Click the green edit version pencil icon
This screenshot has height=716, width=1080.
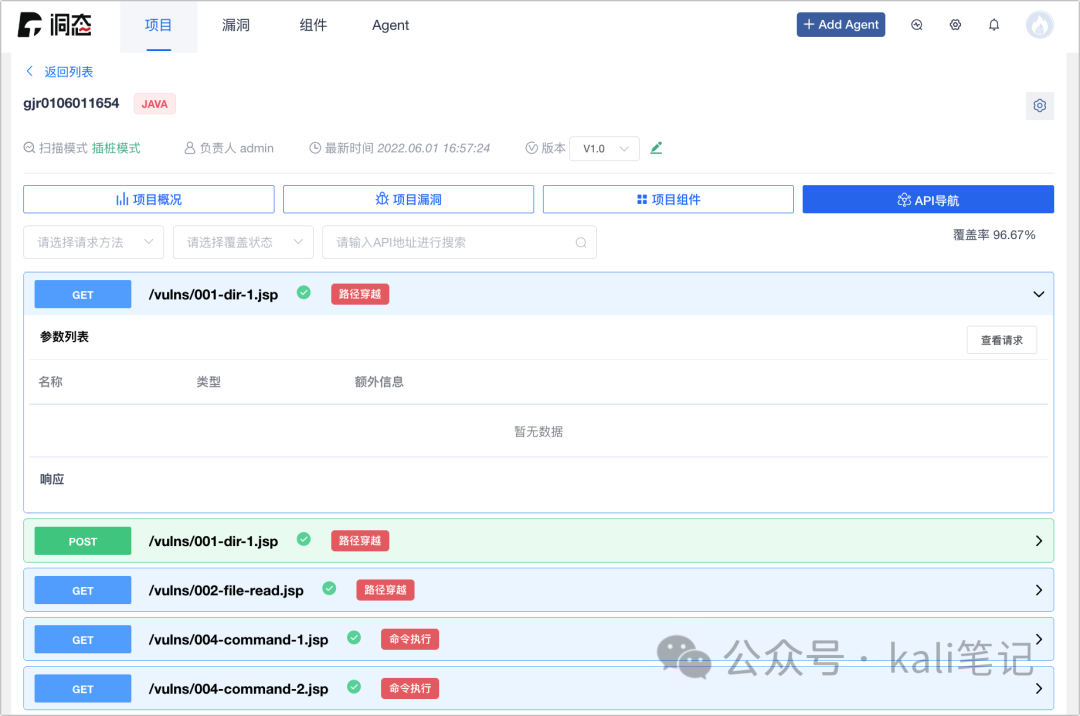[x=656, y=148]
